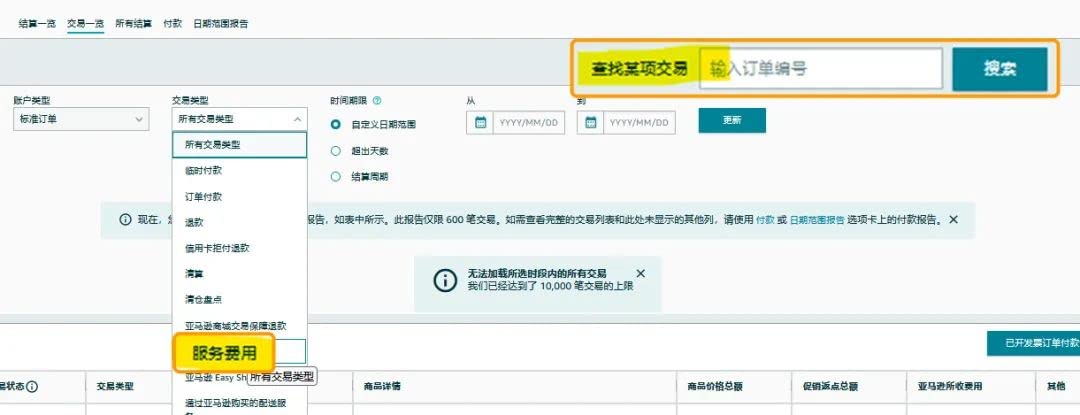The image size is (1080, 415).
Task: Click the calendar icon for the 到 end date
Action: point(591,123)
